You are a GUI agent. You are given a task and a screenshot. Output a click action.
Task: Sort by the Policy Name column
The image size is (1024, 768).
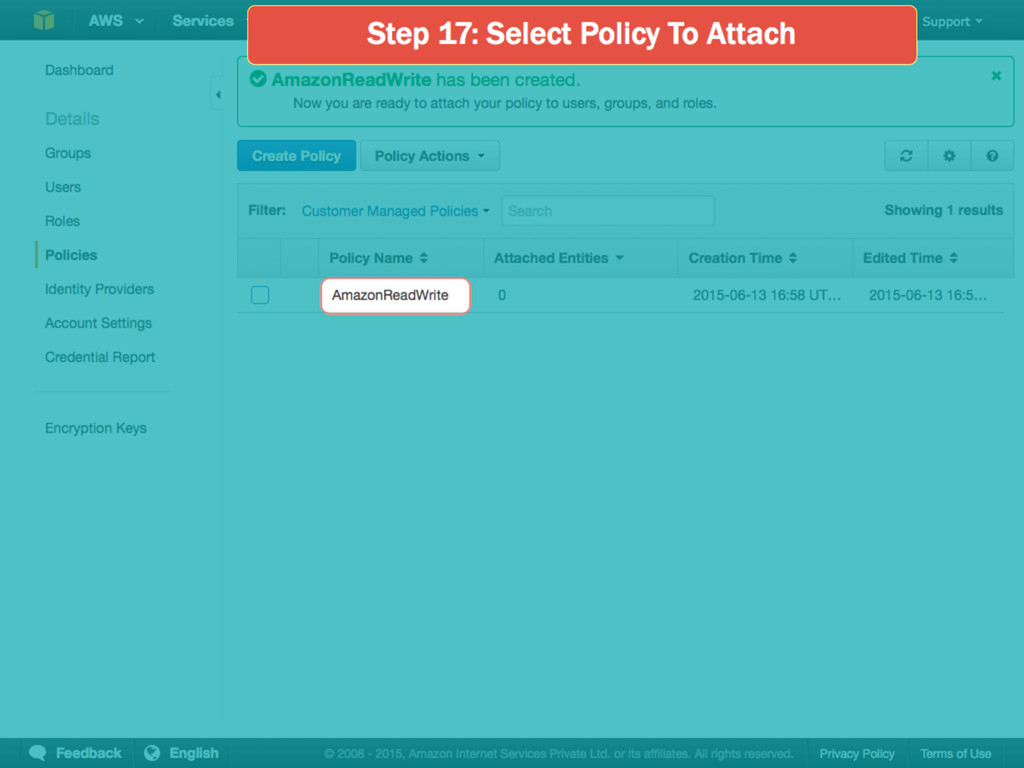(x=378, y=258)
